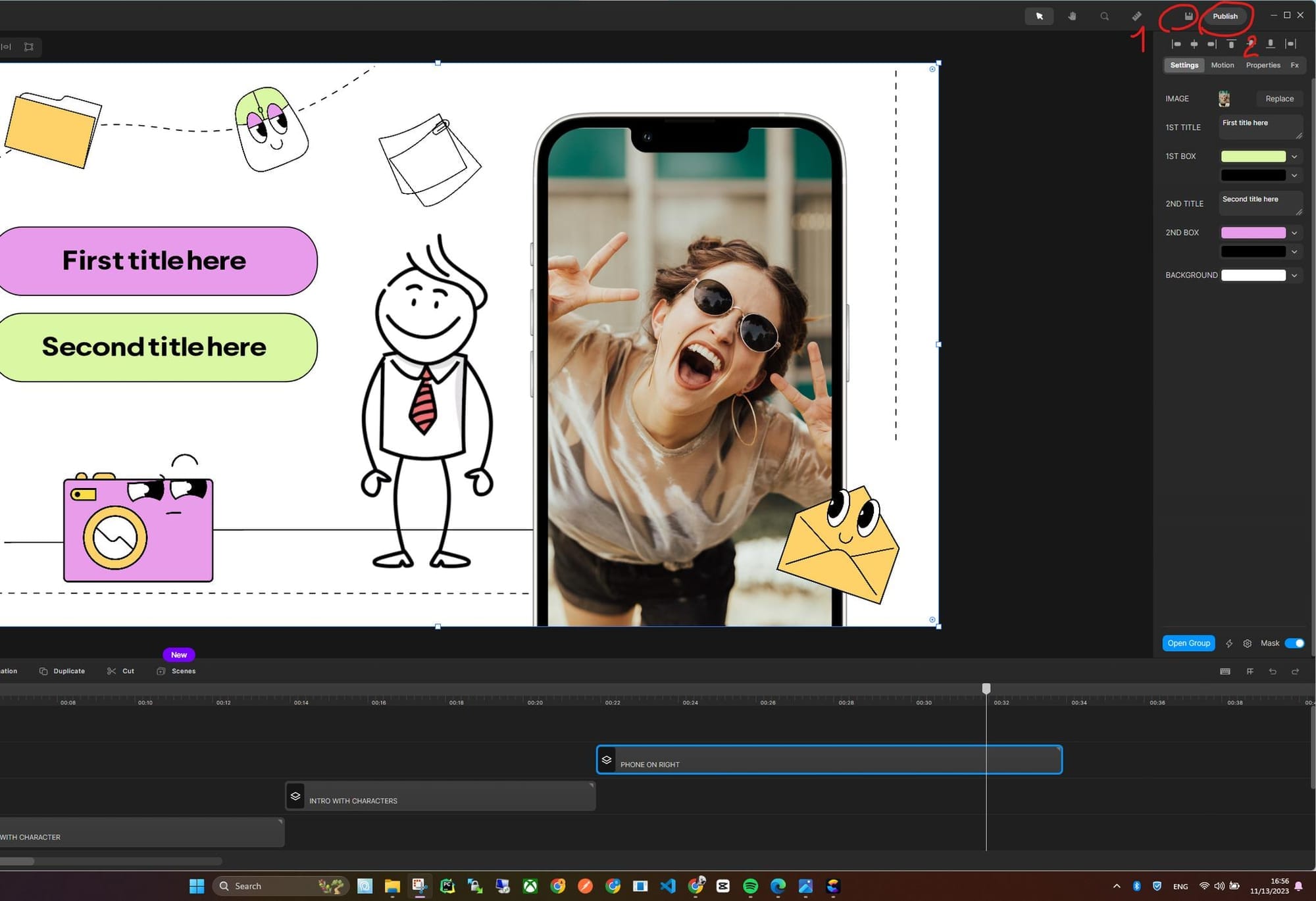Click the save disk icon
Screen dimensions: 1316x901
tap(1188, 16)
